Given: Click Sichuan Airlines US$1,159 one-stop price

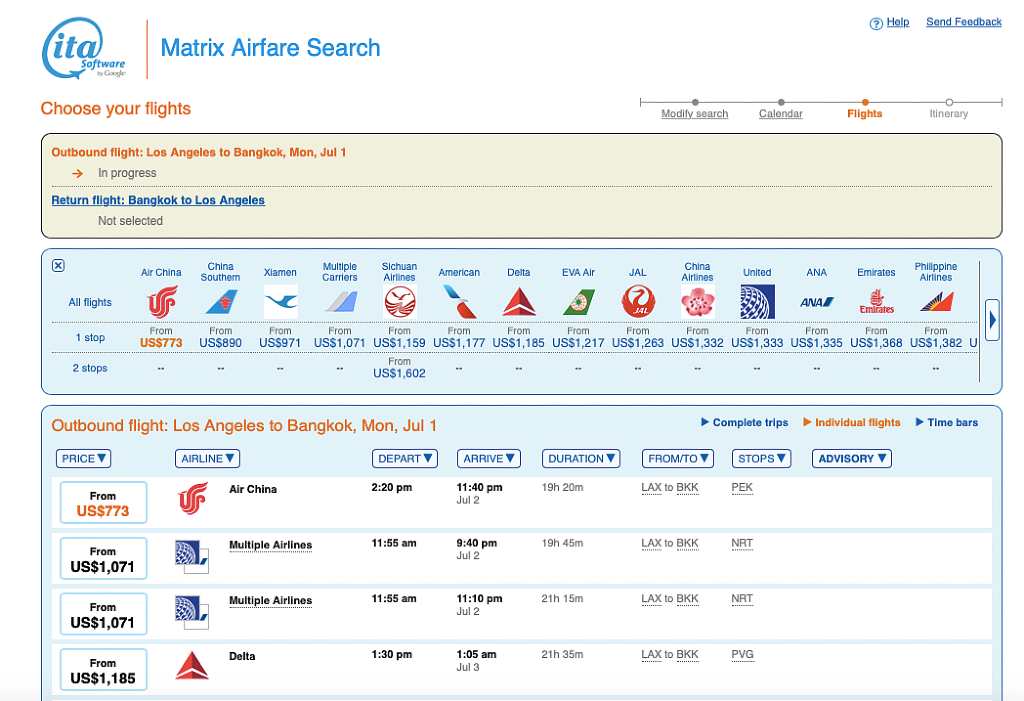Looking at the screenshot, I should (x=400, y=343).
